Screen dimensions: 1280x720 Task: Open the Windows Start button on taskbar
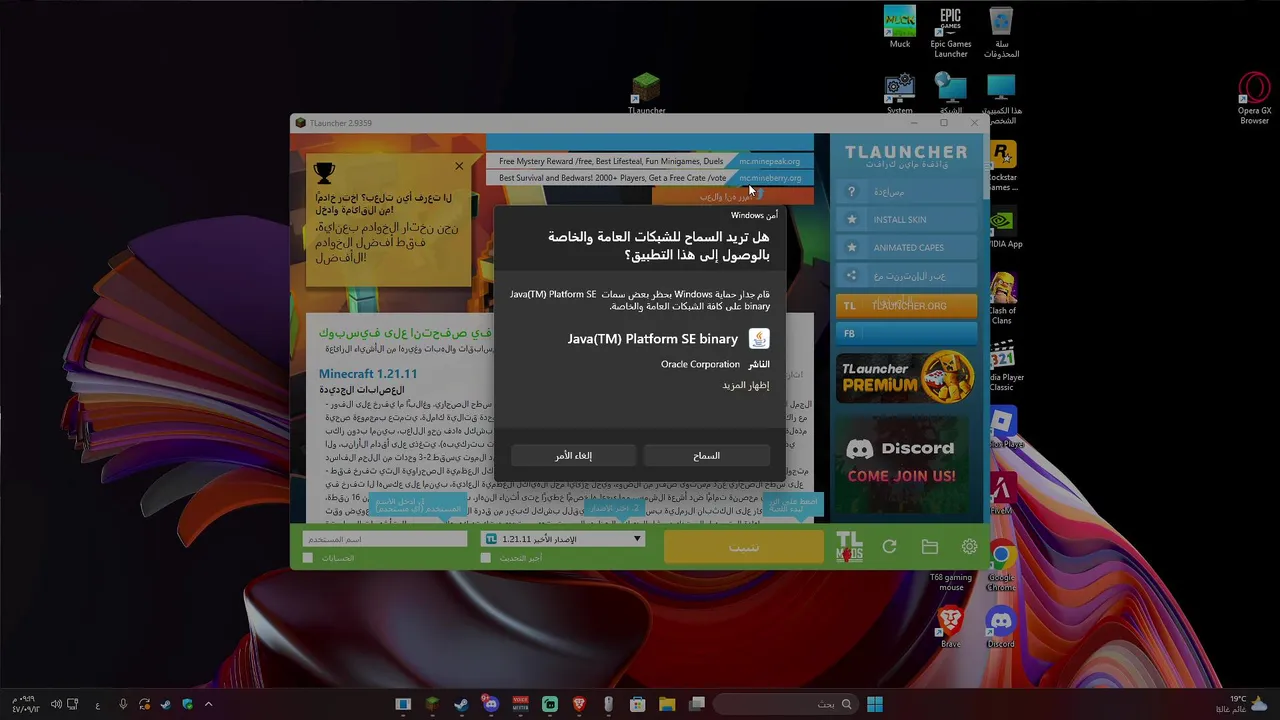click(875, 704)
